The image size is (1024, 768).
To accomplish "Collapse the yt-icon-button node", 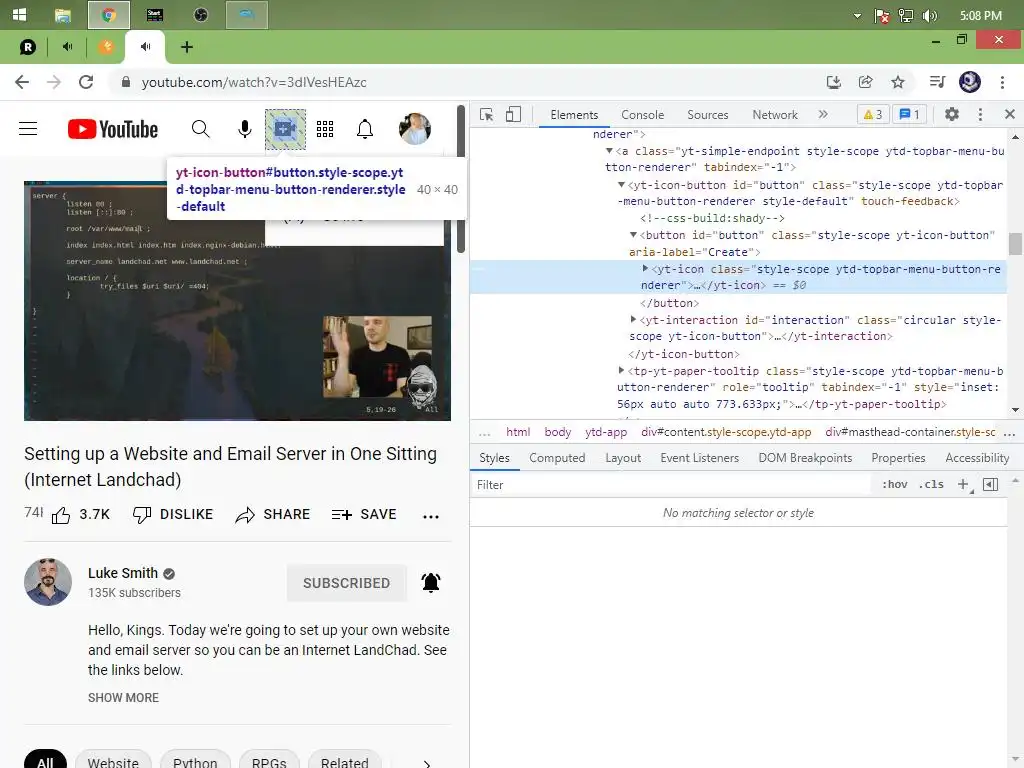I will point(622,185).
